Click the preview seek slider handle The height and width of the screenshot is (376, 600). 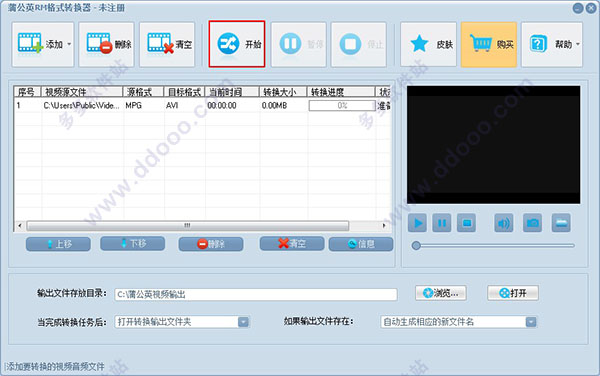416,246
